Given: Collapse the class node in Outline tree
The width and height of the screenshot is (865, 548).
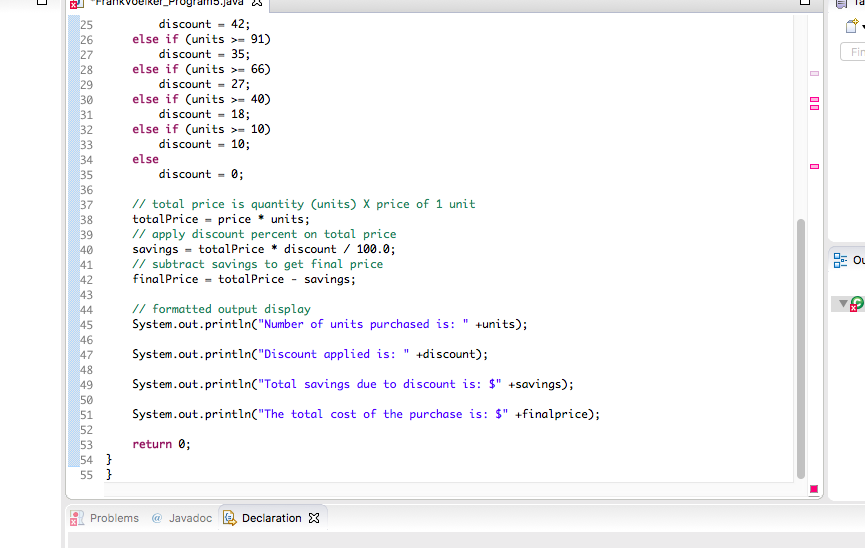Looking at the screenshot, I should point(842,303).
